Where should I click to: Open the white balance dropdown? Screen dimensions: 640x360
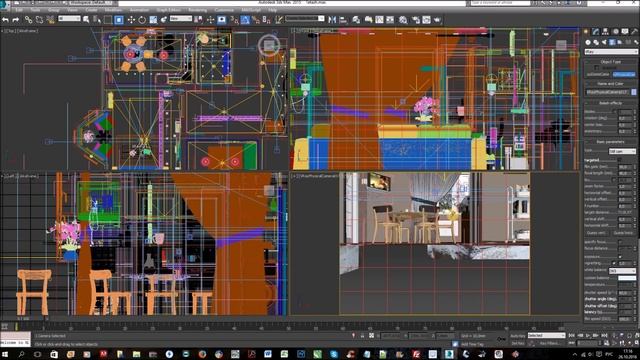(622, 271)
